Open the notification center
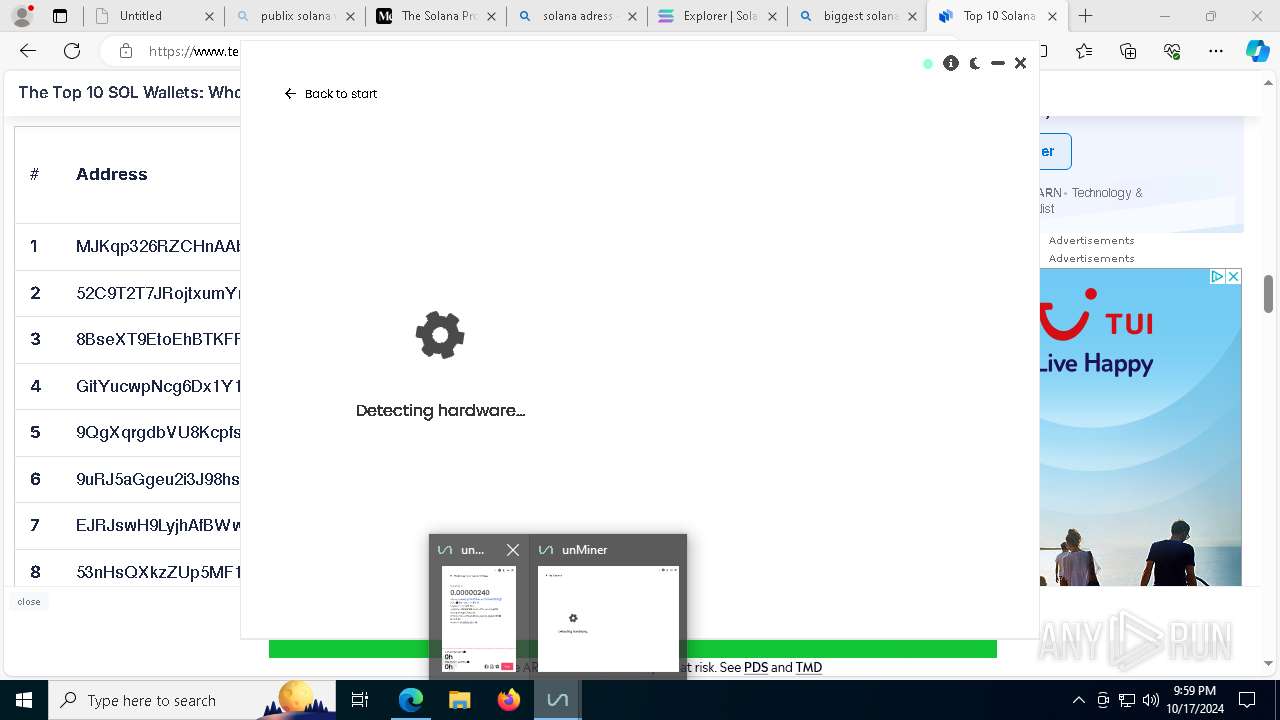 click(x=1247, y=700)
